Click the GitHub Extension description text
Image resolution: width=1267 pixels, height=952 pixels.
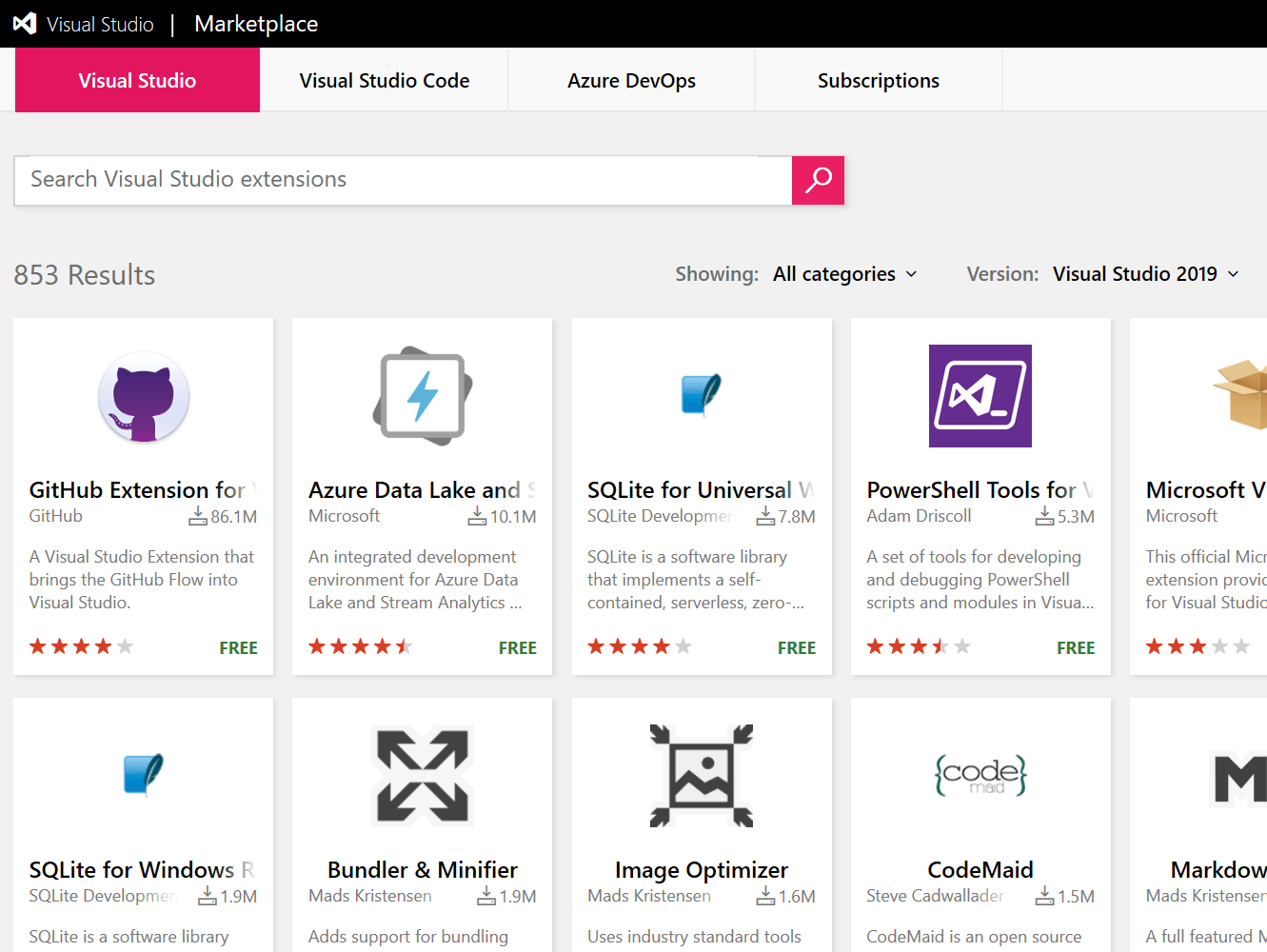(142, 580)
